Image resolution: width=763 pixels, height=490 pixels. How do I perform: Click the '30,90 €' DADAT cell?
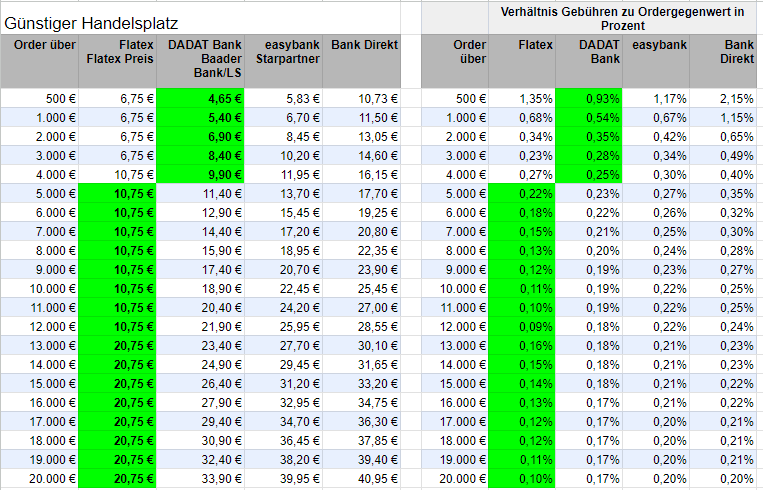point(200,440)
